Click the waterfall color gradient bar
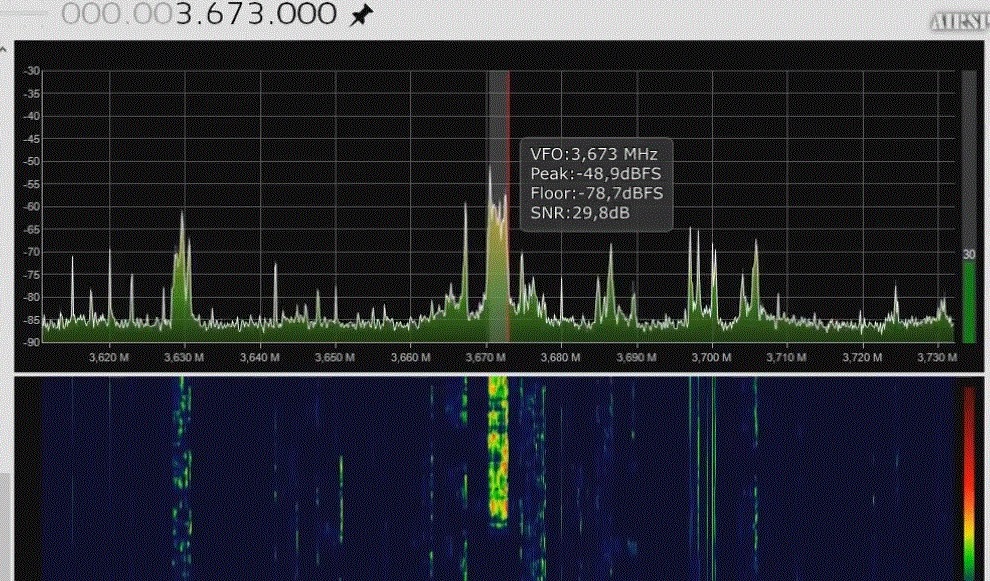The width and height of the screenshot is (990, 581). [969, 483]
